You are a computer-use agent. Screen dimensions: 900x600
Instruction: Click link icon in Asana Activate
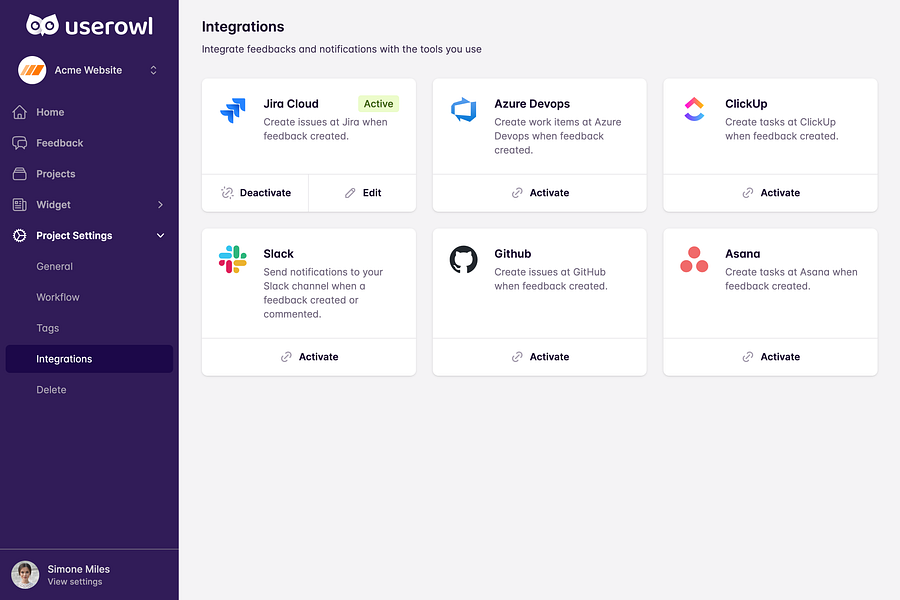(x=748, y=357)
